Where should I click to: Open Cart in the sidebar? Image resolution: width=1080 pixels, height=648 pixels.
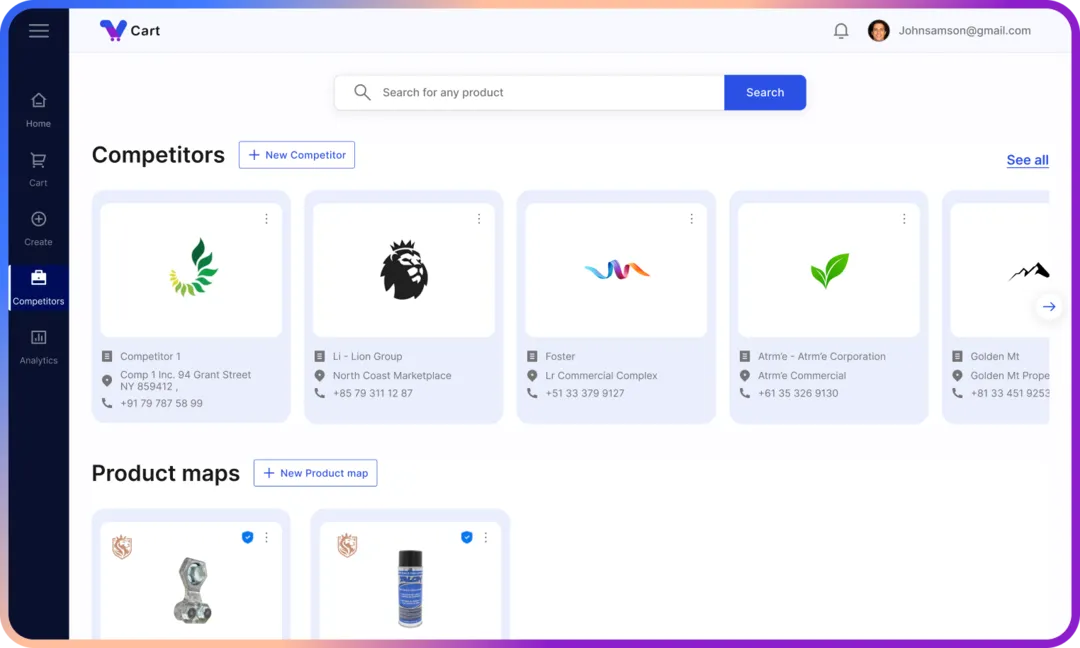click(x=39, y=169)
